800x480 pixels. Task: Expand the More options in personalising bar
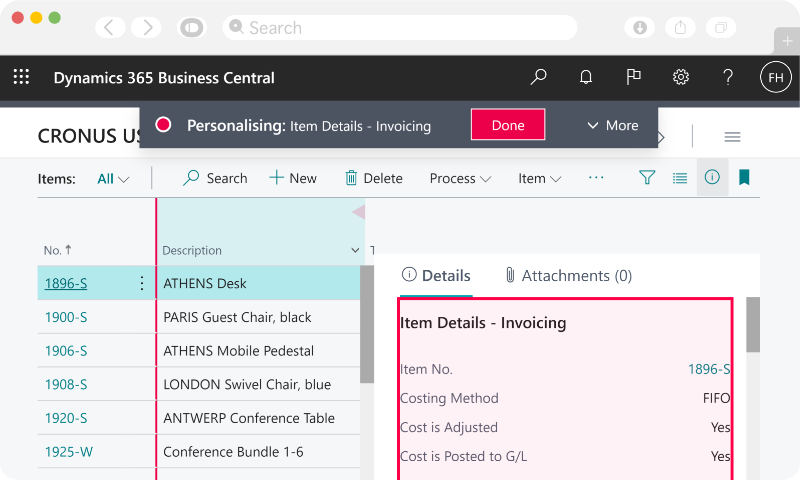pos(613,125)
